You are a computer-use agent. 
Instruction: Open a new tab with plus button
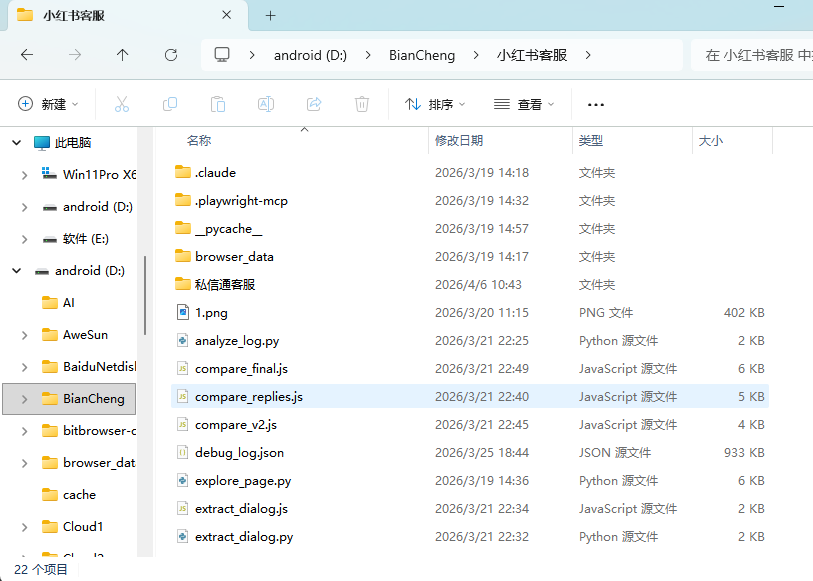coord(270,15)
